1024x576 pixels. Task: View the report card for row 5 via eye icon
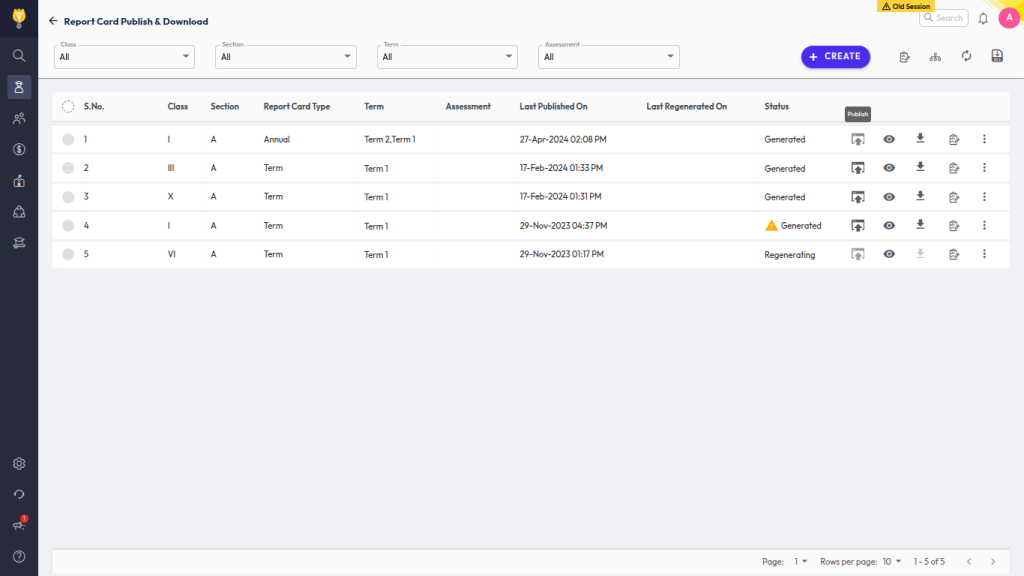(x=889, y=255)
